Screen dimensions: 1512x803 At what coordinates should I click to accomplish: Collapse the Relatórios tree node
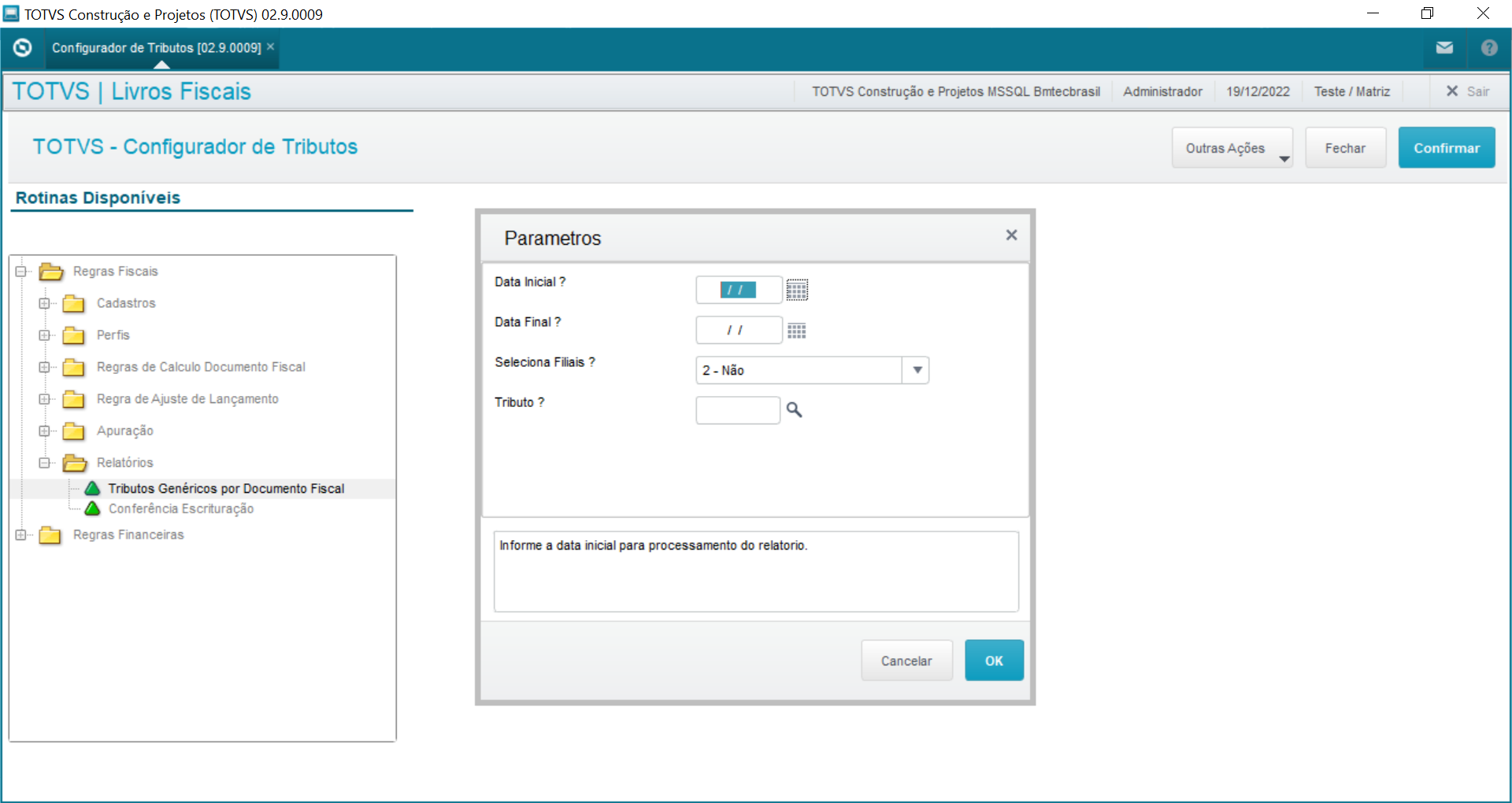[x=44, y=463]
